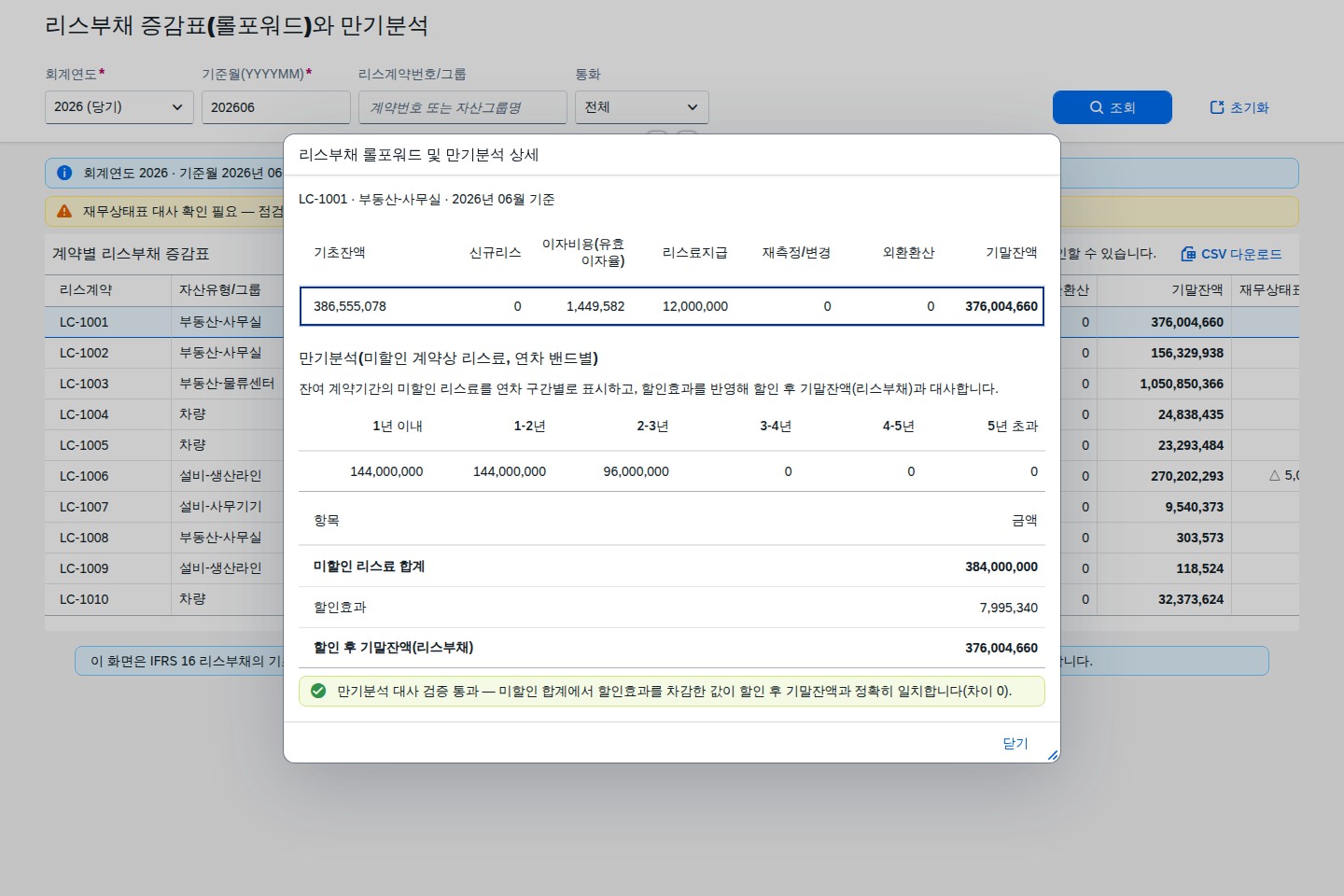Screen dimensions: 1344x896
Task: Click the dialog resize handle icon
Action: pyautogui.click(x=1053, y=755)
